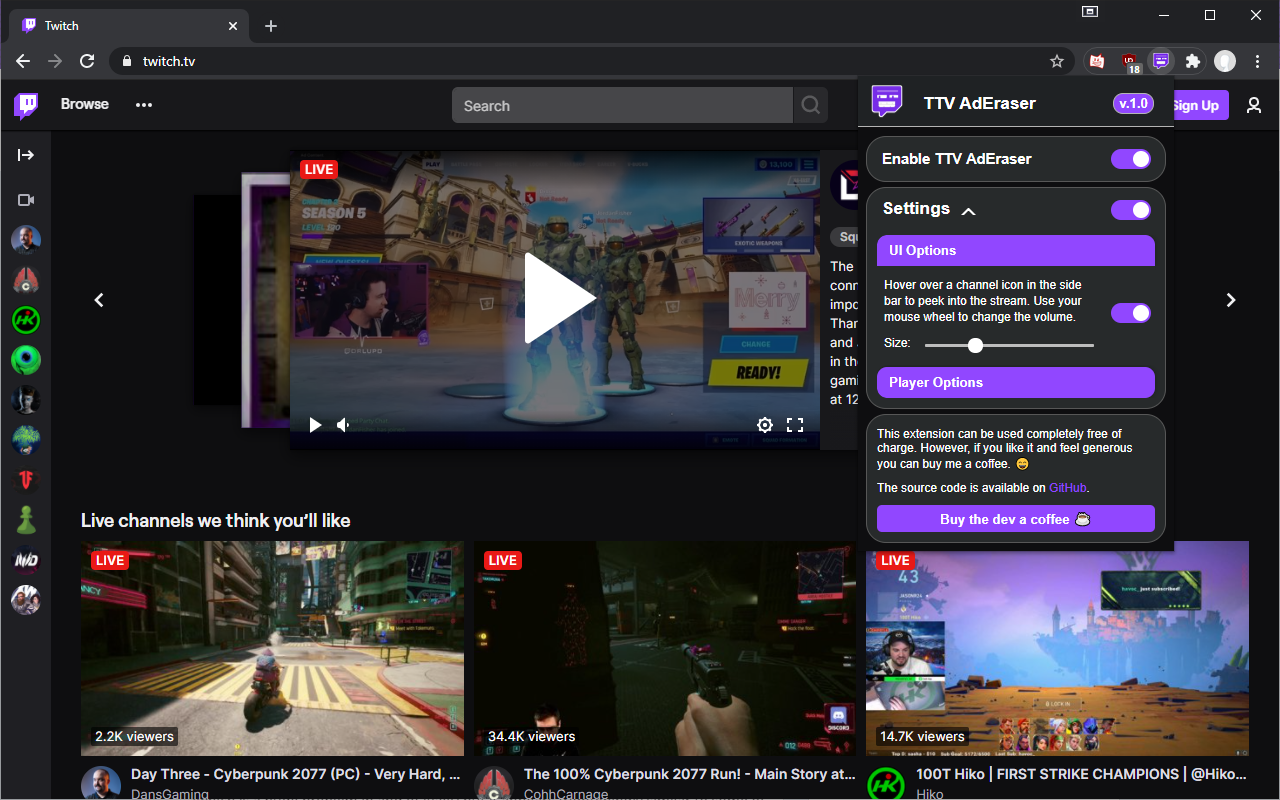Adjust the Size slider handle
Image resolution: width=1280 pixels, height=800 pixels.
click(x=975, y=345)
